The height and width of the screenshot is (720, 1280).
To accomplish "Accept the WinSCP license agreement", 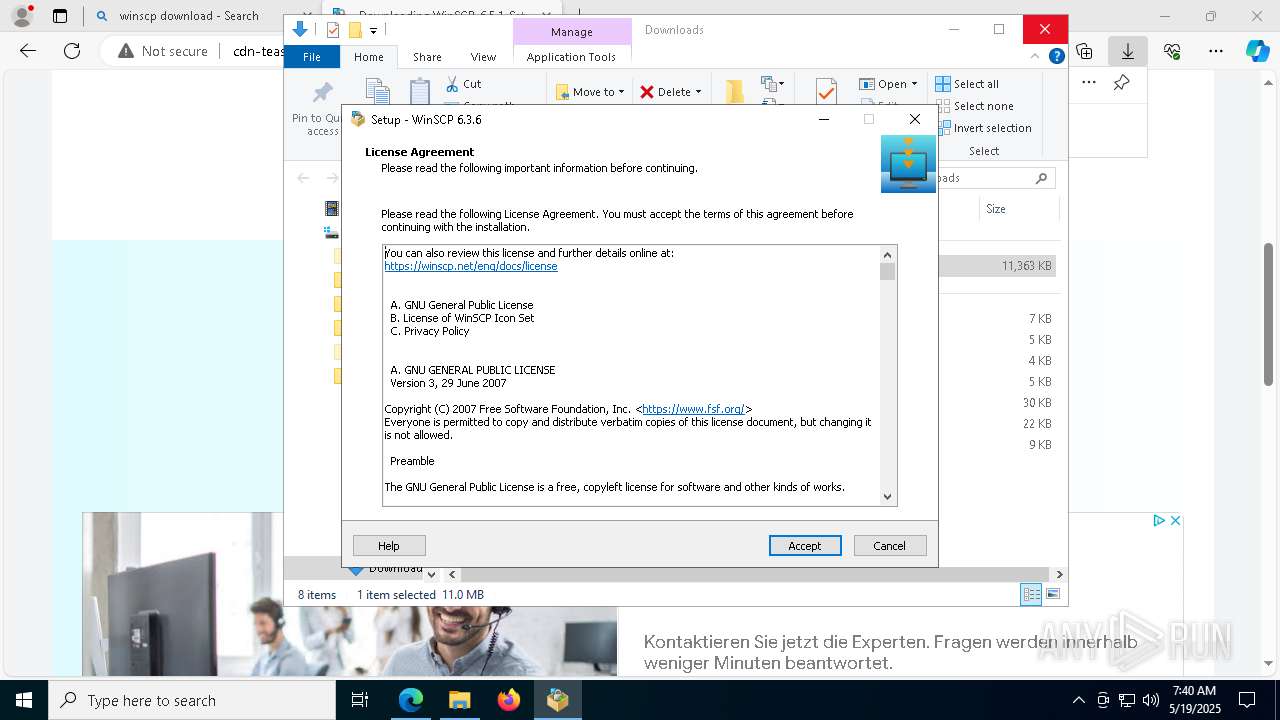I will [805, 545].
